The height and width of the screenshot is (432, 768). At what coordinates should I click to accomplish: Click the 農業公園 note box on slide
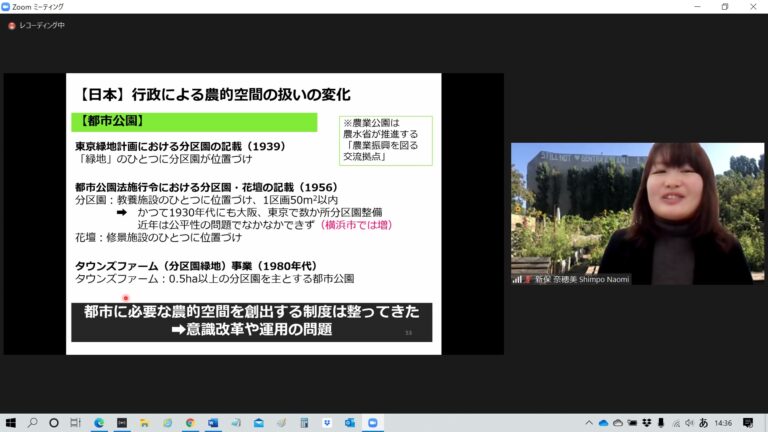386,140
